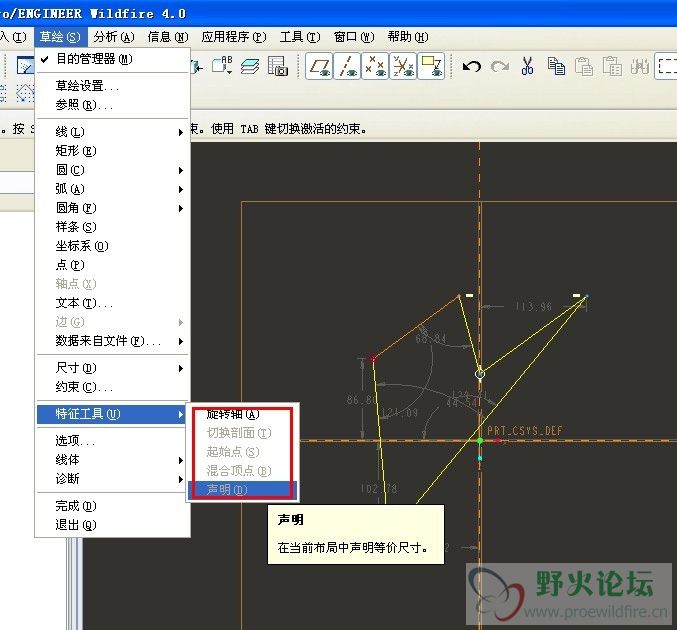Click the sketch vertex circle on vertical axis

coord(480,374)
